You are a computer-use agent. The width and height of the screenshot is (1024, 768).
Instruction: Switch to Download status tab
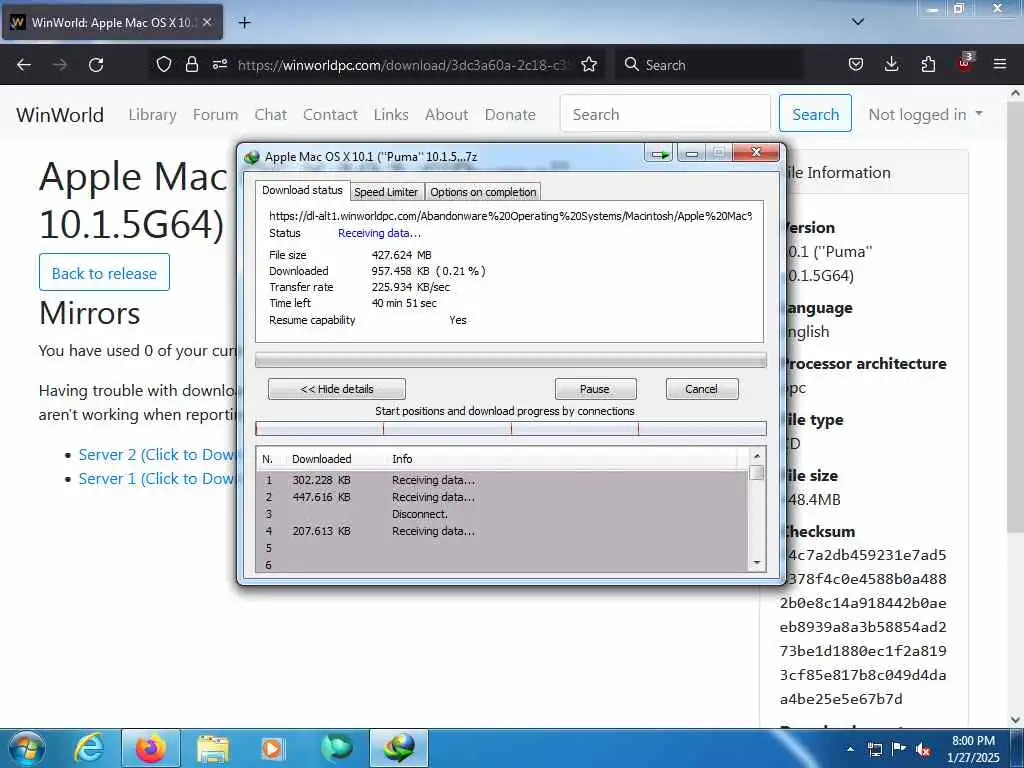pos(302,190)
